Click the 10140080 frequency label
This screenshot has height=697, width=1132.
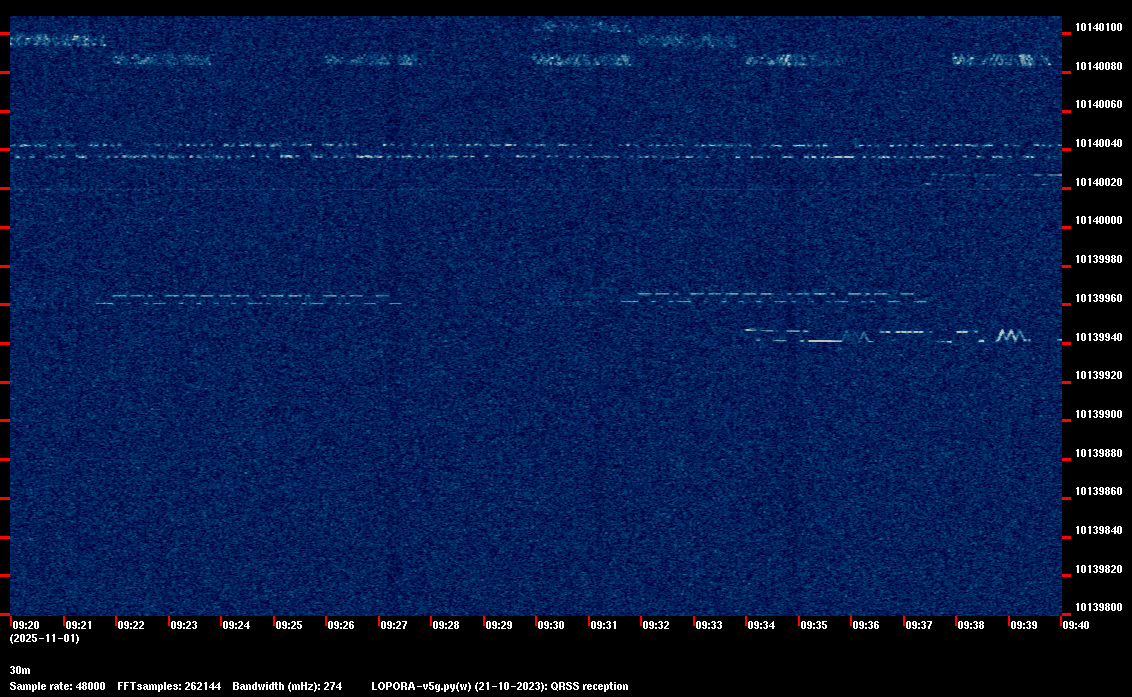click(1099, 66)
